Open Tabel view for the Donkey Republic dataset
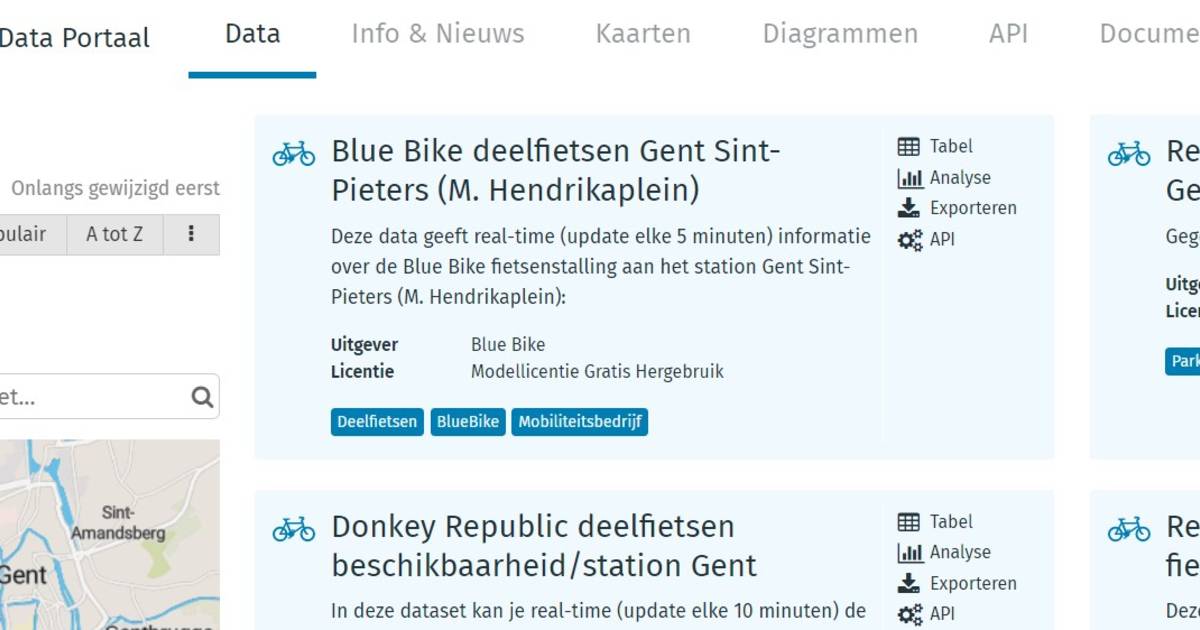 (935, 522)
